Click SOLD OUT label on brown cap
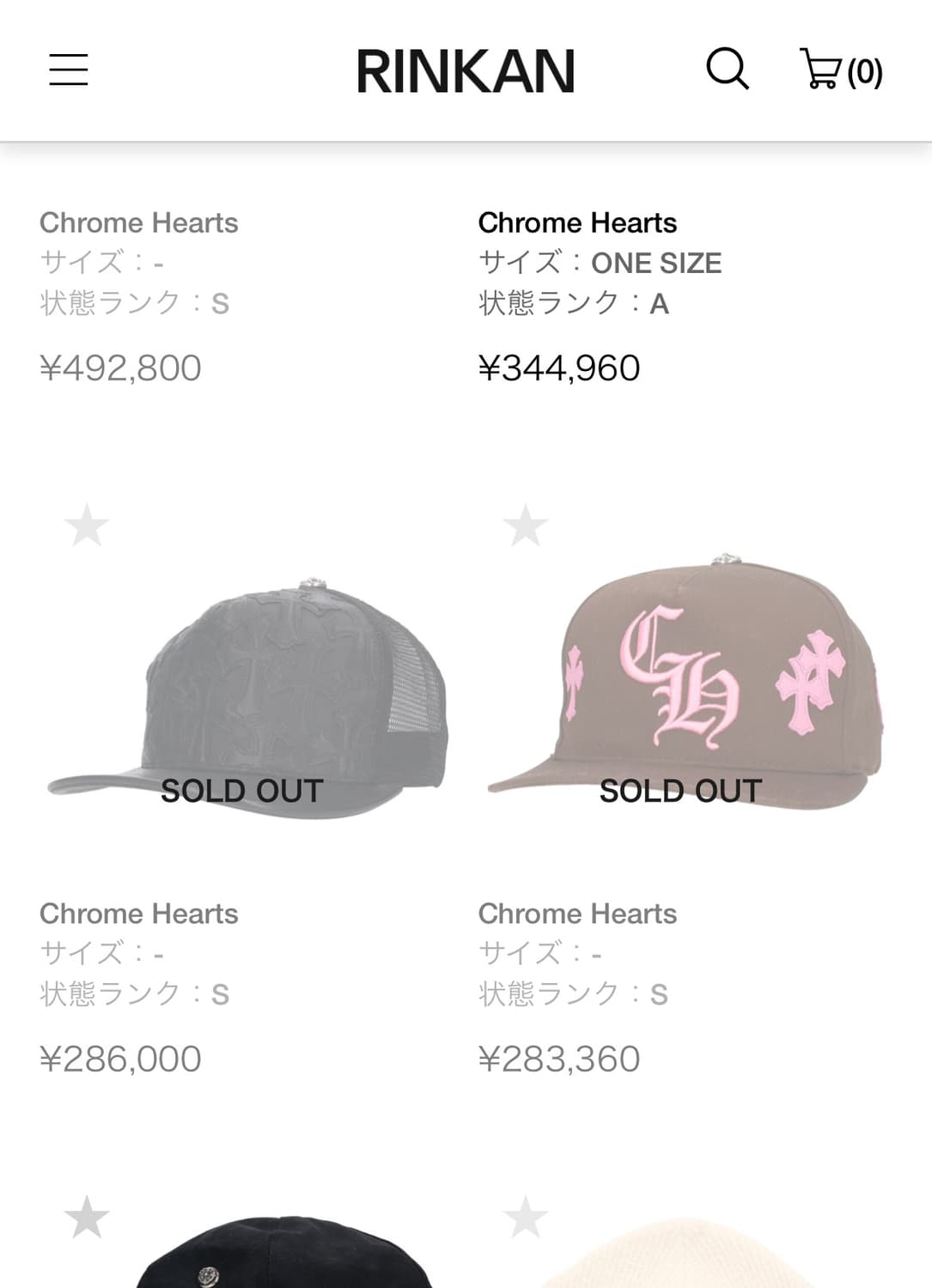The height and width of the screenshot is (1288, 932). point(680,791)
